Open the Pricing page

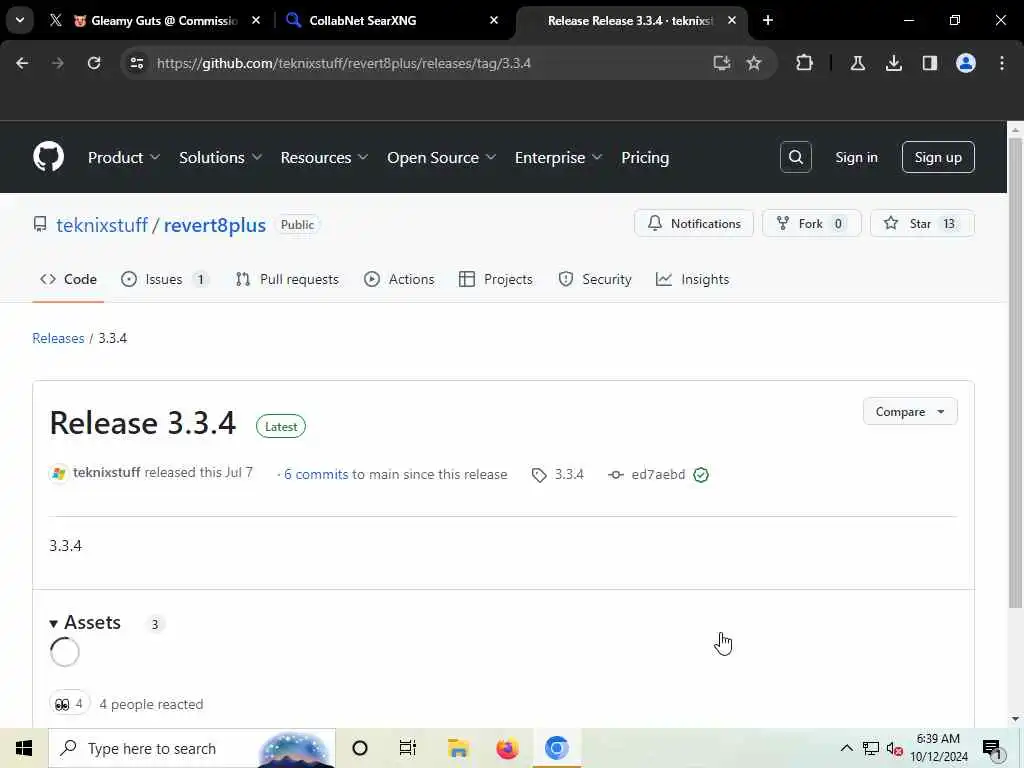pyautogui.click(x=645, y=157)
